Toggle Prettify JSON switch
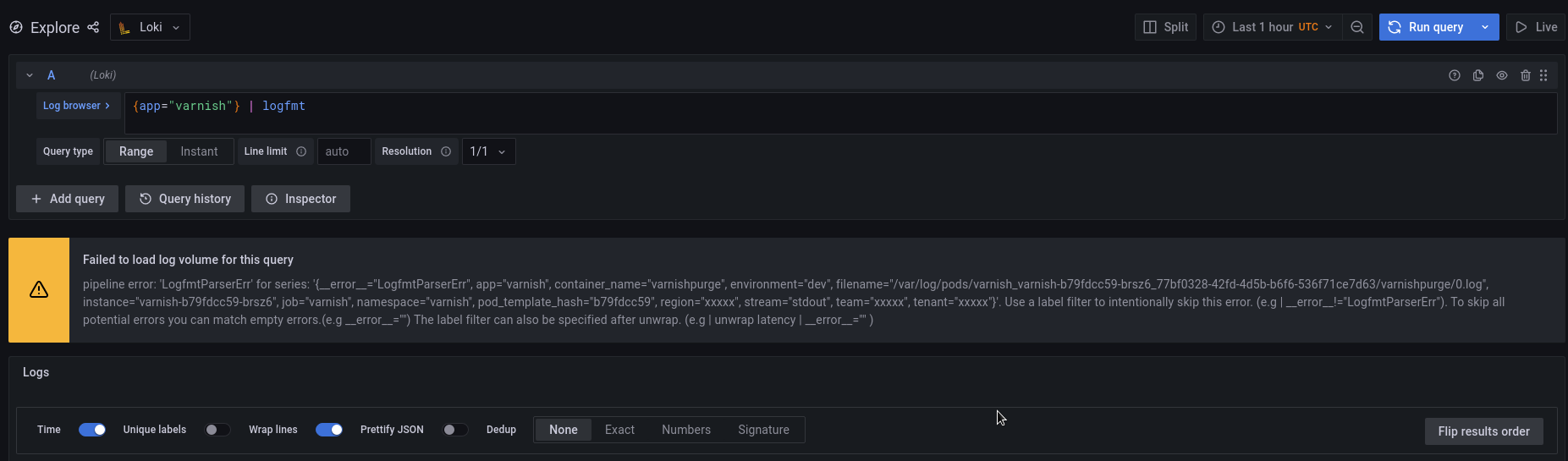Viewport: 1568px width, 461px height. [455, 430]
